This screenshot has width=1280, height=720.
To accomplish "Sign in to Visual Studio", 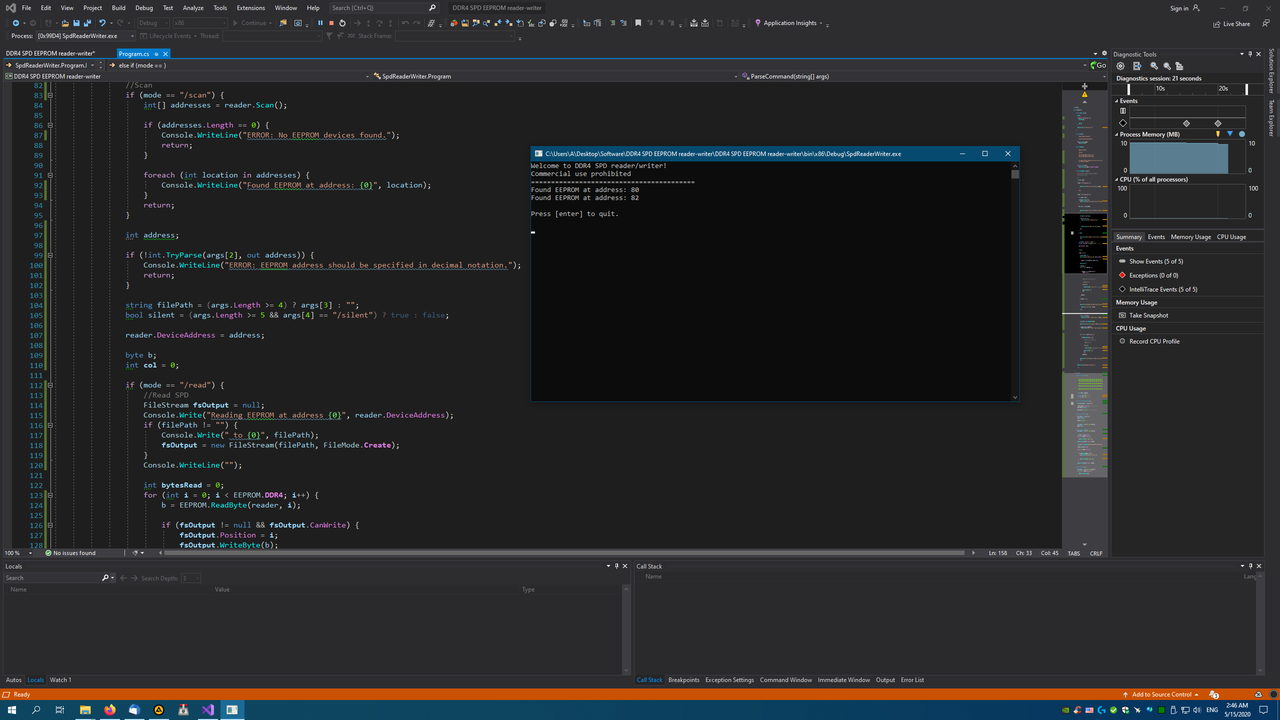I will [x=1183, y=8].
